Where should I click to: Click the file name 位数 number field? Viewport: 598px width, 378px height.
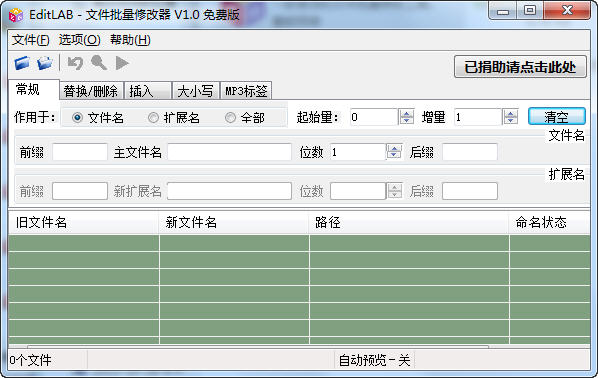(358, 152)
